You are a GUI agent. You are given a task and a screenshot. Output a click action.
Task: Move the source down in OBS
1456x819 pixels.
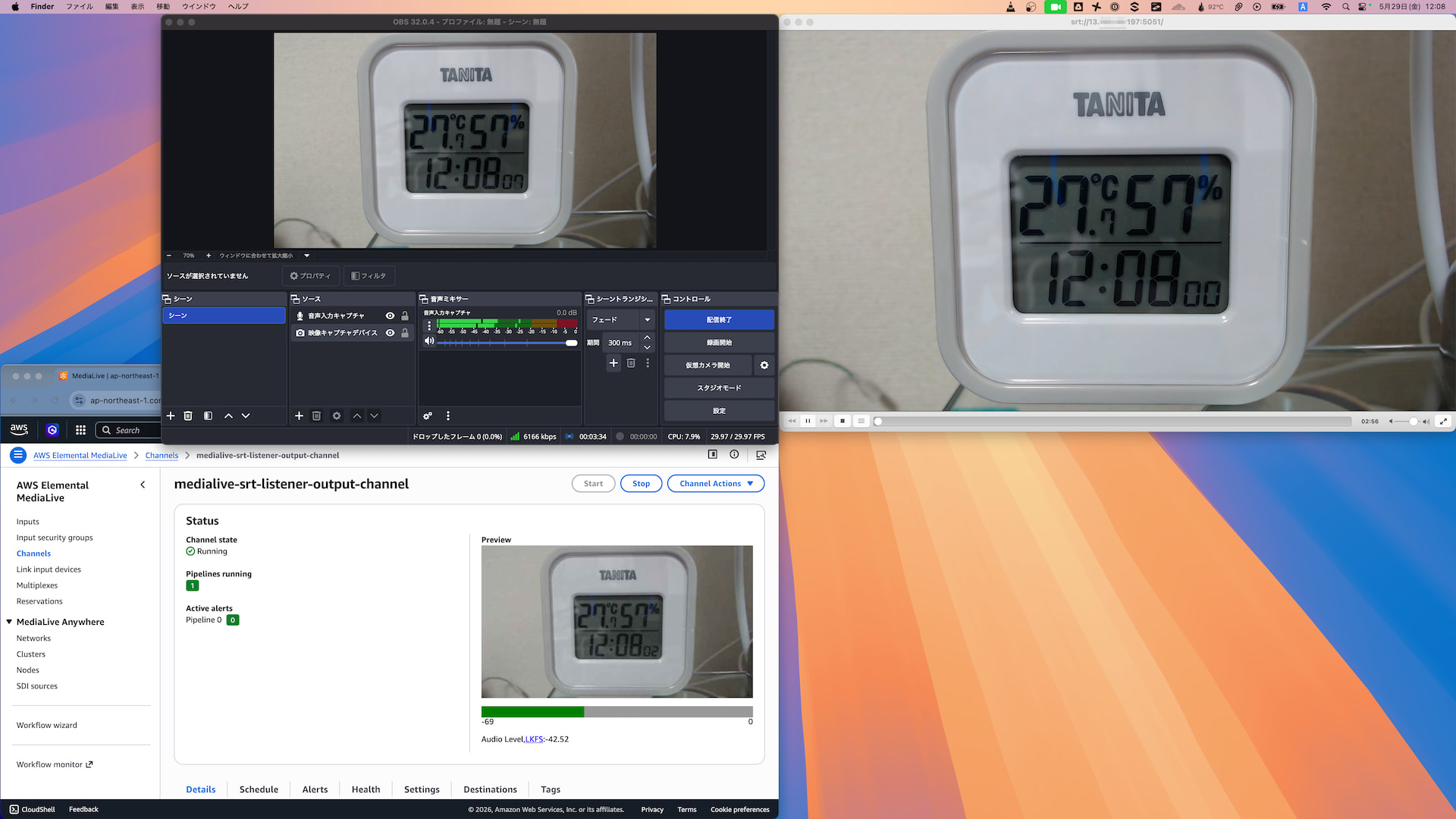click(x=374, y=416)
